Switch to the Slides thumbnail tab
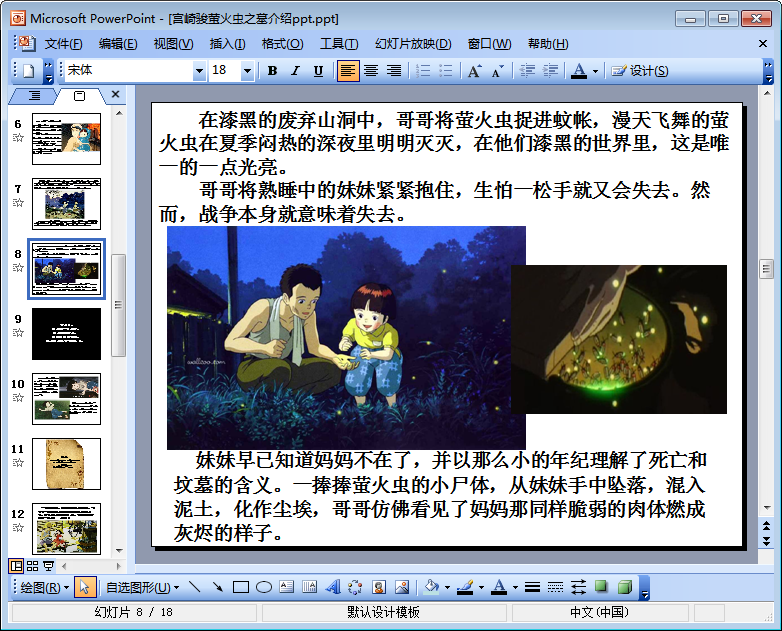782x631 pixels. click(x=79, y=95)
